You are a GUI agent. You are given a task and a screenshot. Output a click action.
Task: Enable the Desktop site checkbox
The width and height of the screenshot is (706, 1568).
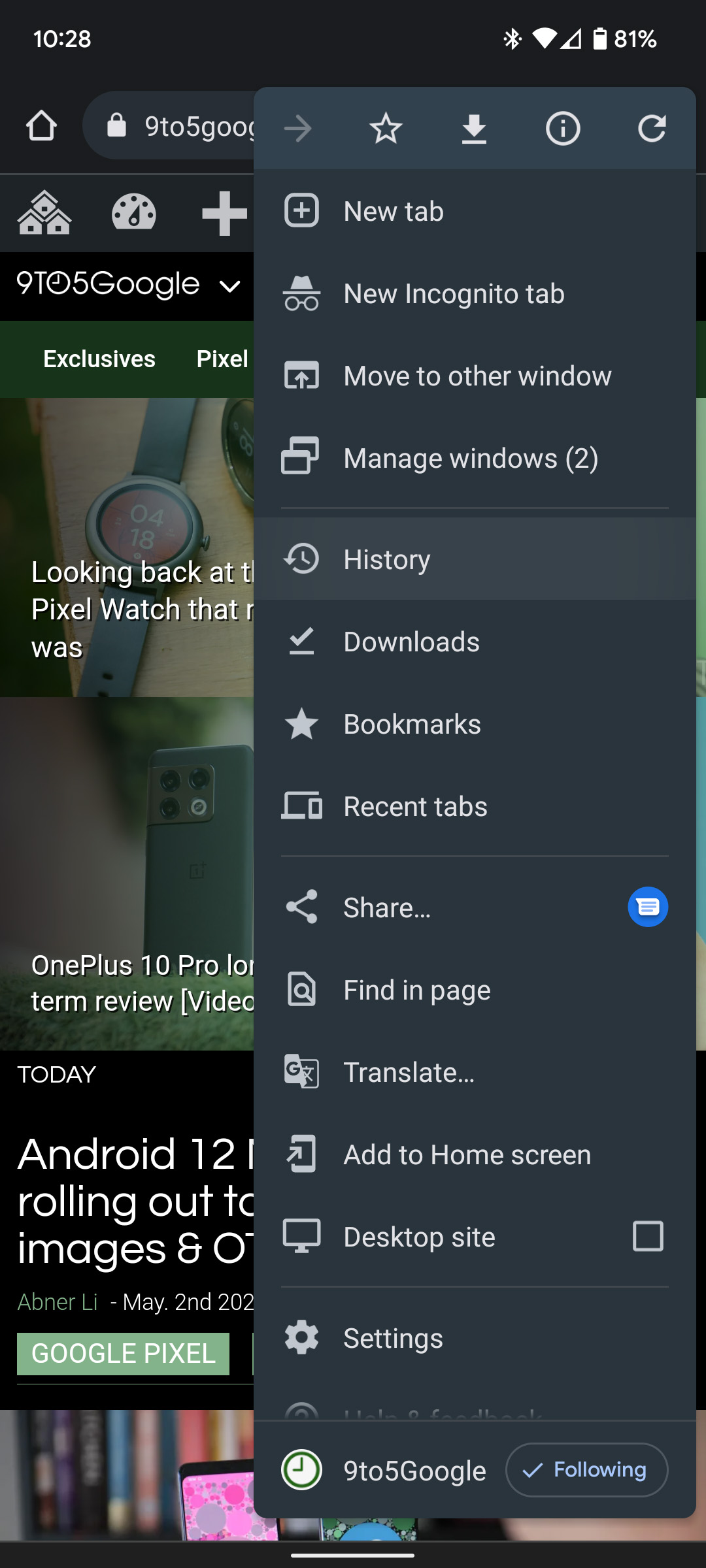click(x=647, y=1236)
